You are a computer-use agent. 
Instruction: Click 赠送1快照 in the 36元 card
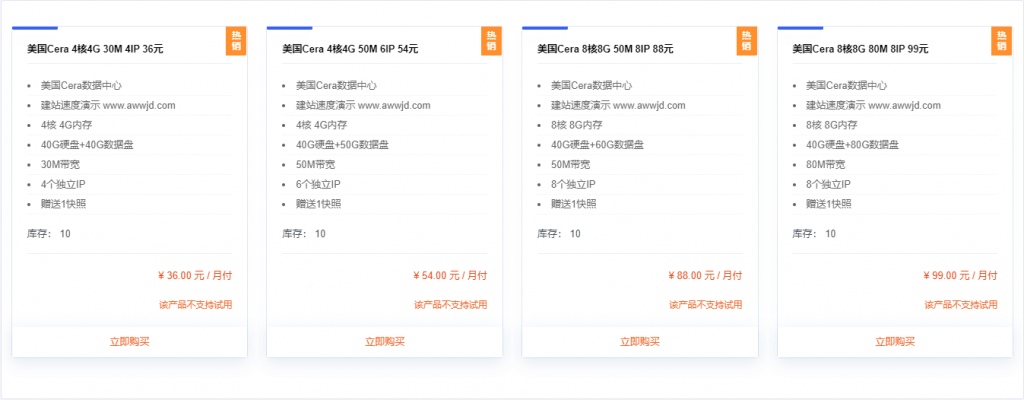(63, 204)
